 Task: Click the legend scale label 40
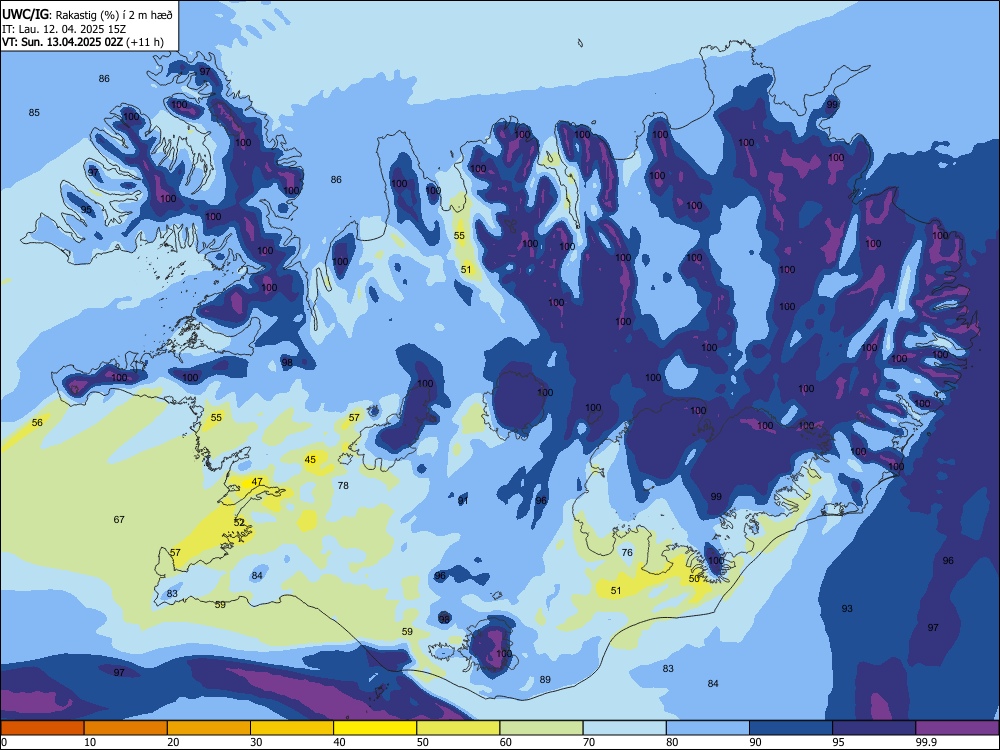coord(340,742)
